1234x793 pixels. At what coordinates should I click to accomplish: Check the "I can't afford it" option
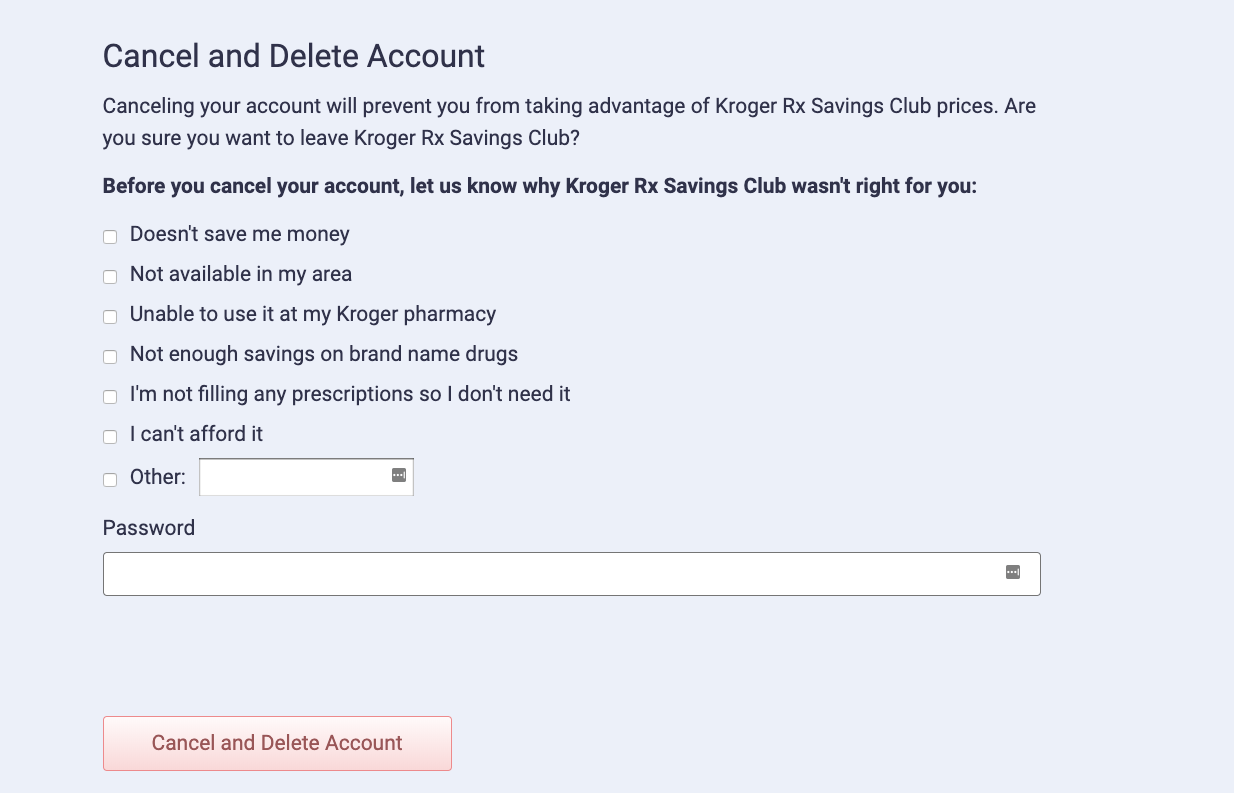[110, 436]
